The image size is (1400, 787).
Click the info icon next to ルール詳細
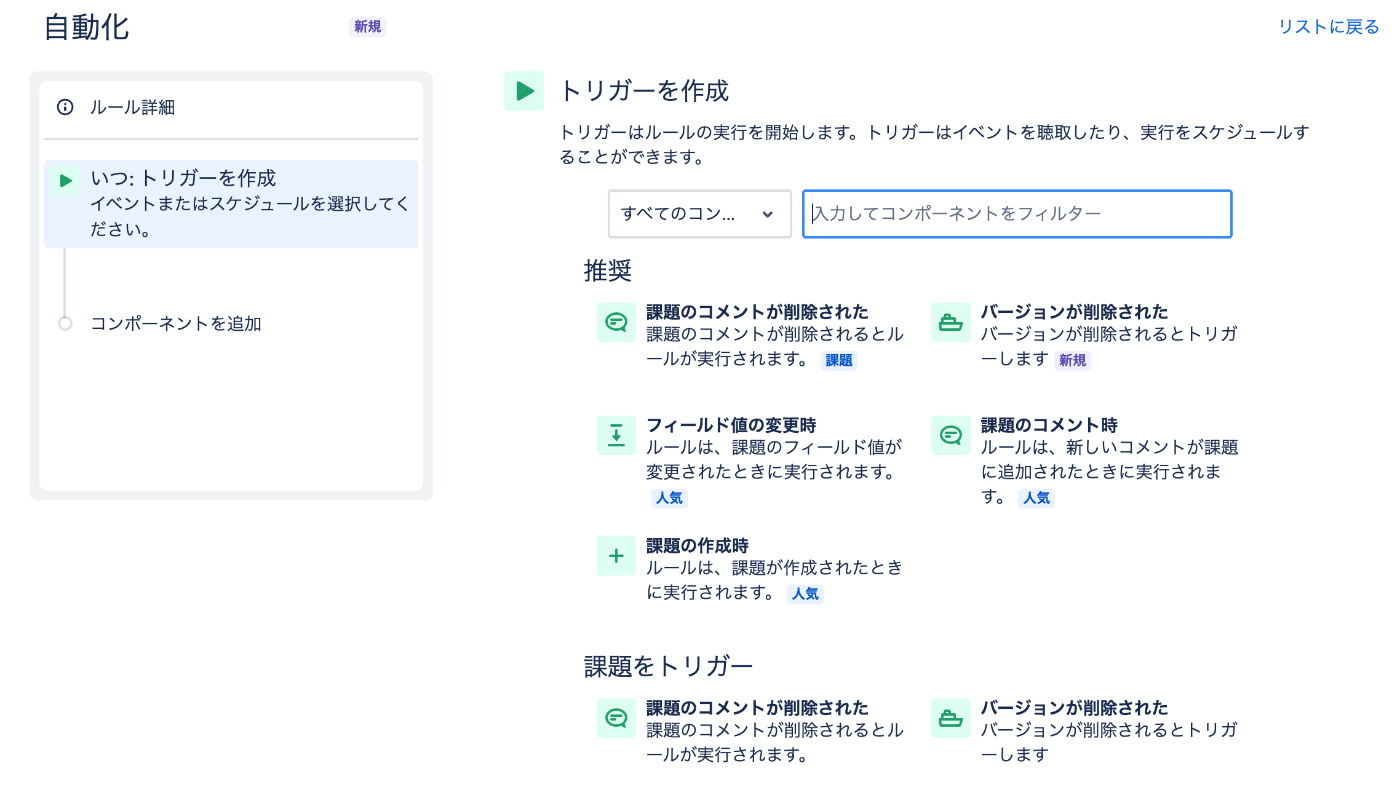click(65, 107)
